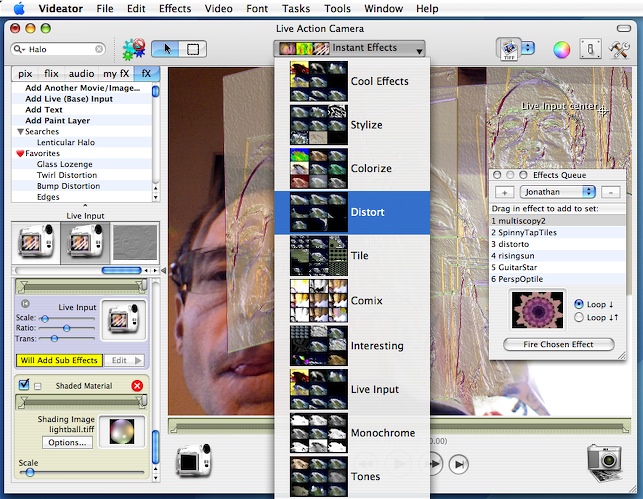This screenshot has height=499, width=643.
Task: Select the first Live Input camera thumbnail
Action: coord(36,242)
